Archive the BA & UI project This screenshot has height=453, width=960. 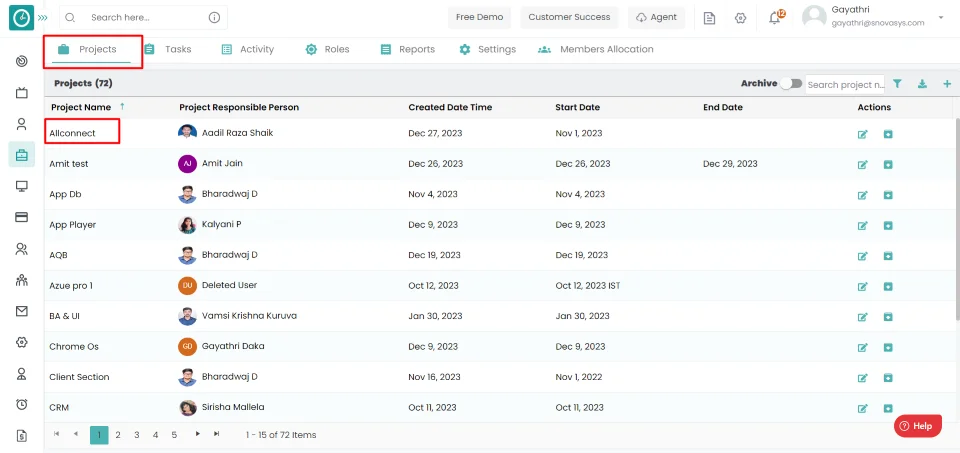[888, 316]
